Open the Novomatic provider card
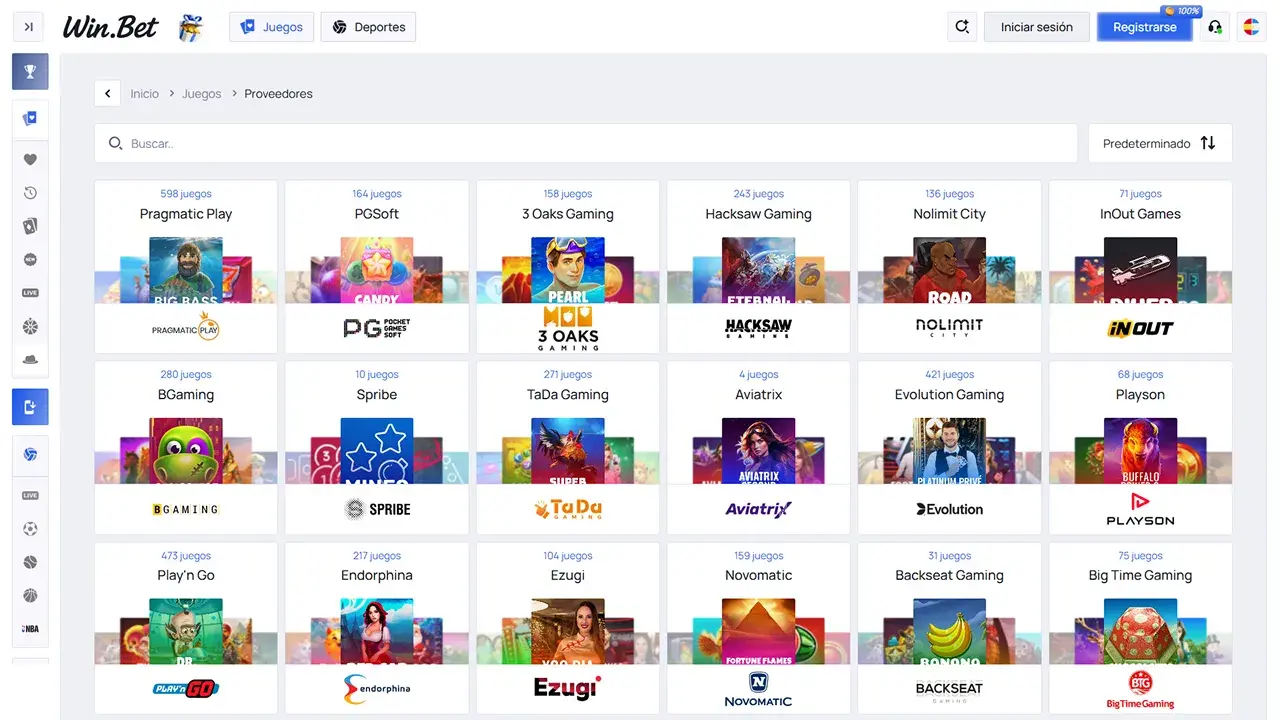This screenshot has height=720, width=1280. [759, 628]
